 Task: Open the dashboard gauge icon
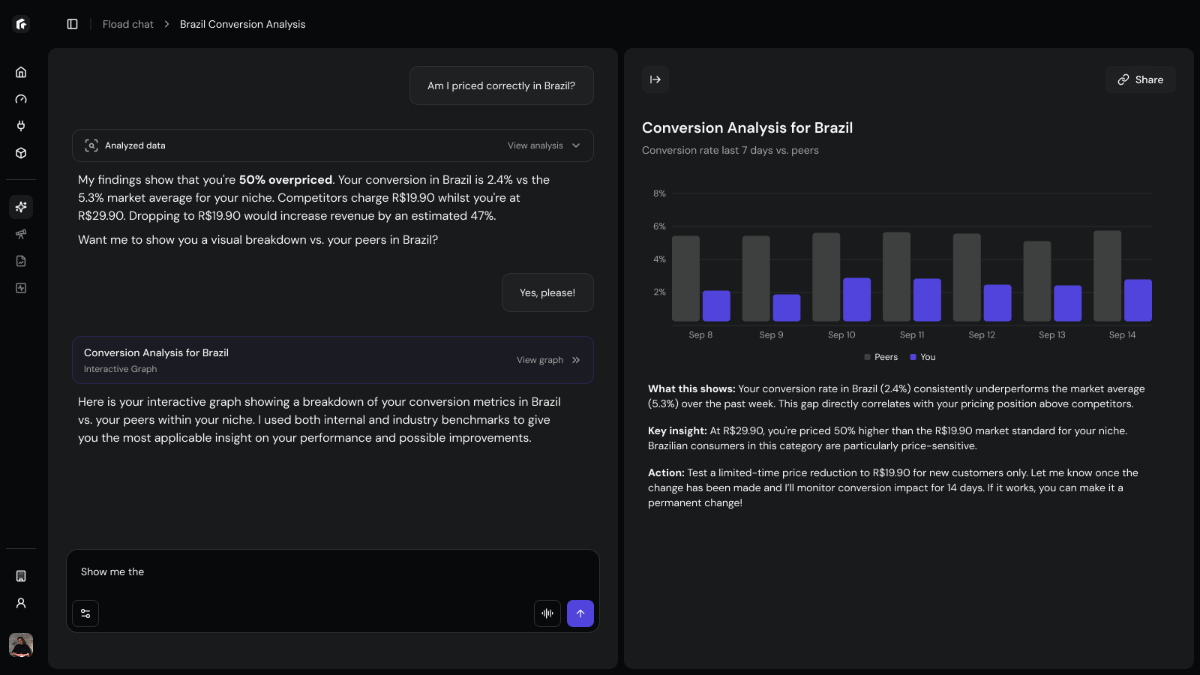21,99
